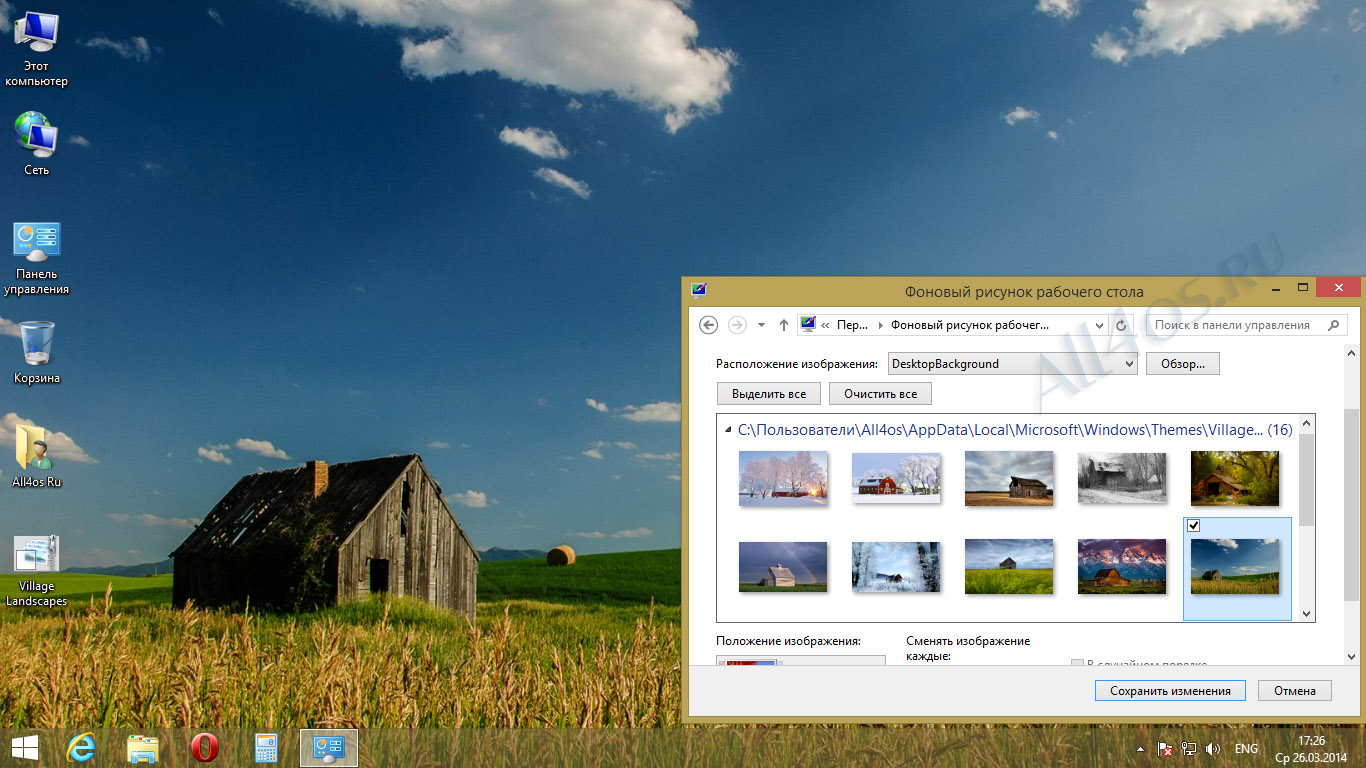Image resolution: width=1366 pixels, height=768 pixels.
Task: Click the Forward navigation arrow
Action: point(738,325)
